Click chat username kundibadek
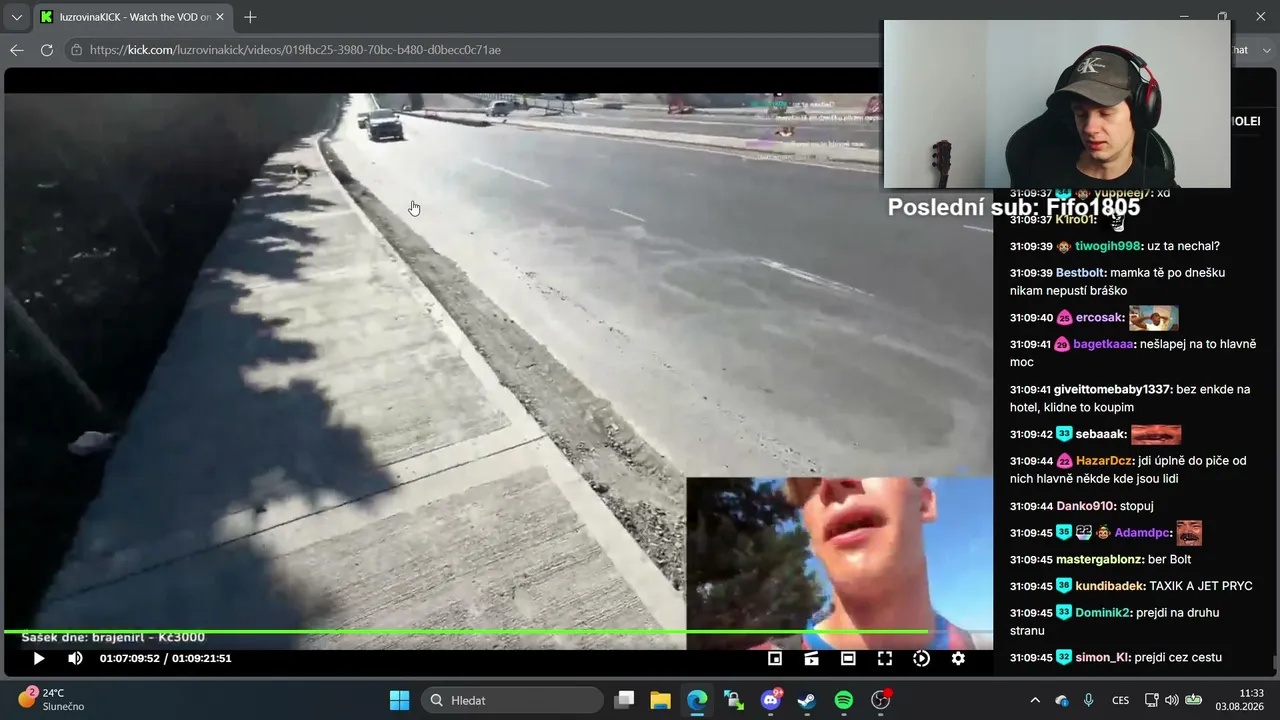 tap(1110, 586)
